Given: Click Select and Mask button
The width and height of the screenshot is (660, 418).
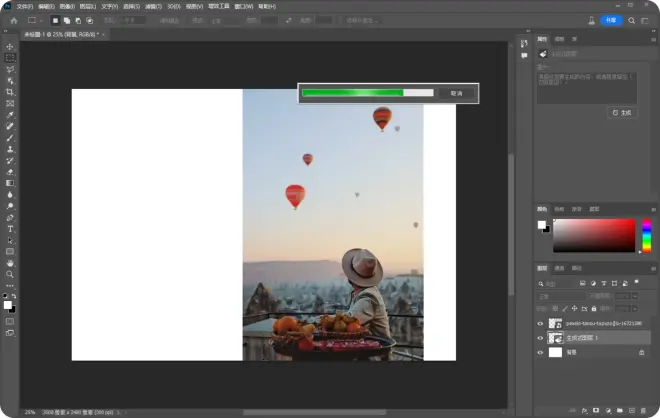Looking at the screenshot, I should [x=362, y=20].
